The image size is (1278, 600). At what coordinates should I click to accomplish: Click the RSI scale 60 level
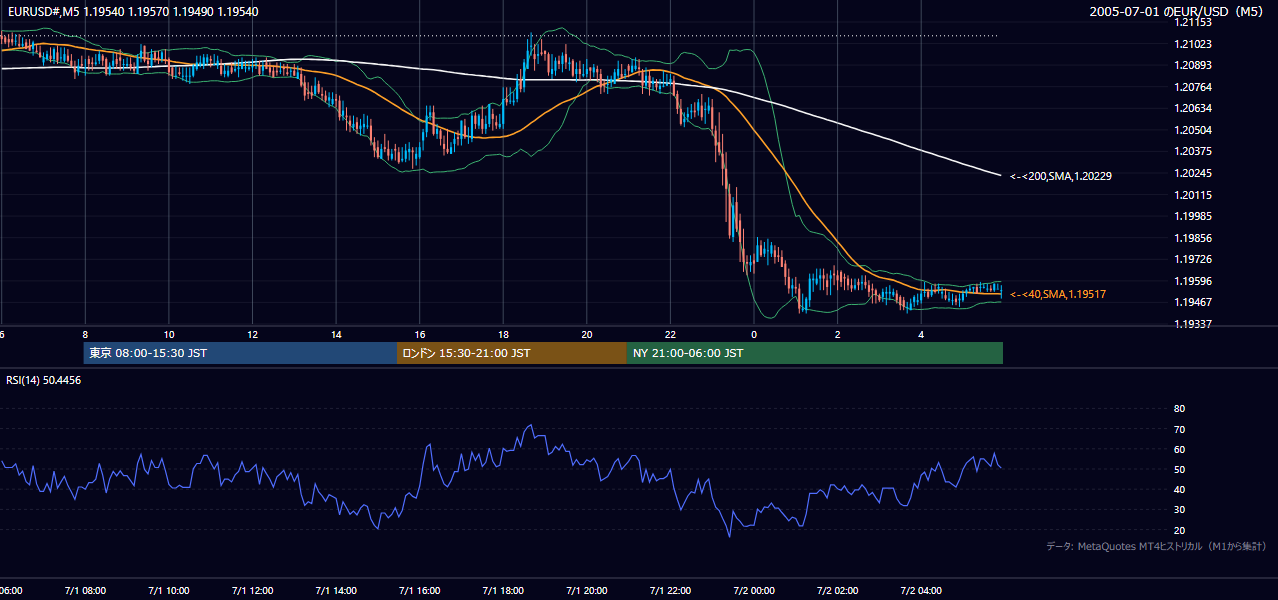[x=1180, y=449]
